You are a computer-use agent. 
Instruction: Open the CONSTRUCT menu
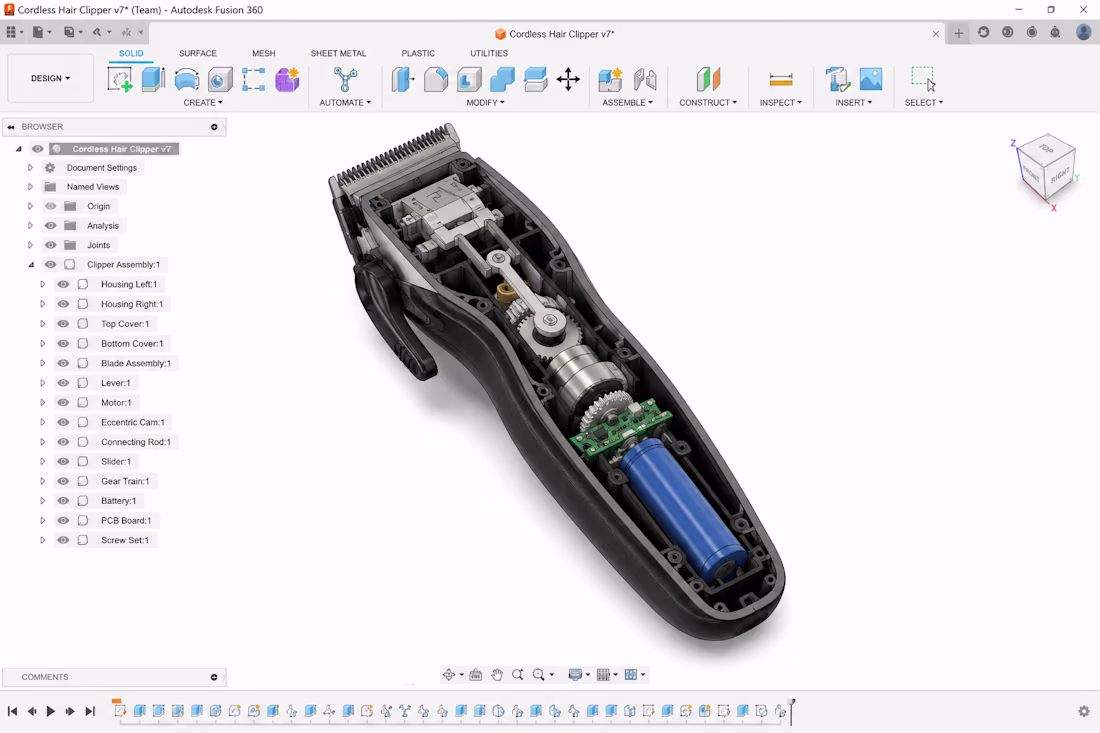point(708,102)
